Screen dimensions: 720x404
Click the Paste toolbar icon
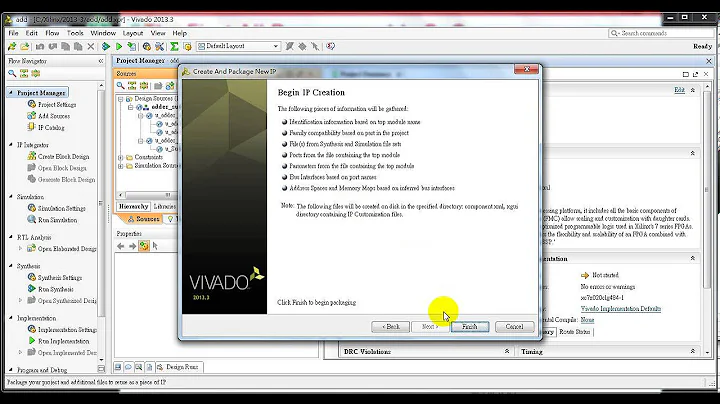[78, 46]
